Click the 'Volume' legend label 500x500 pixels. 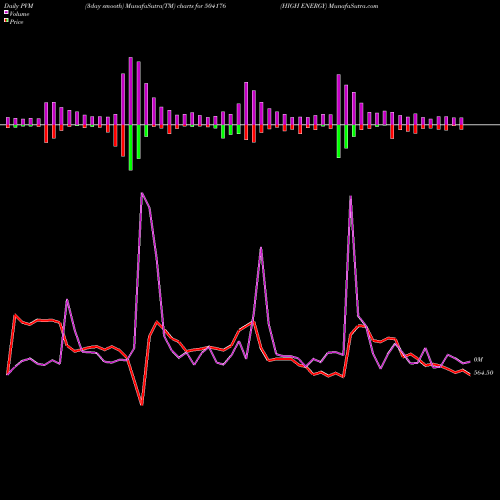click(19, 14)
